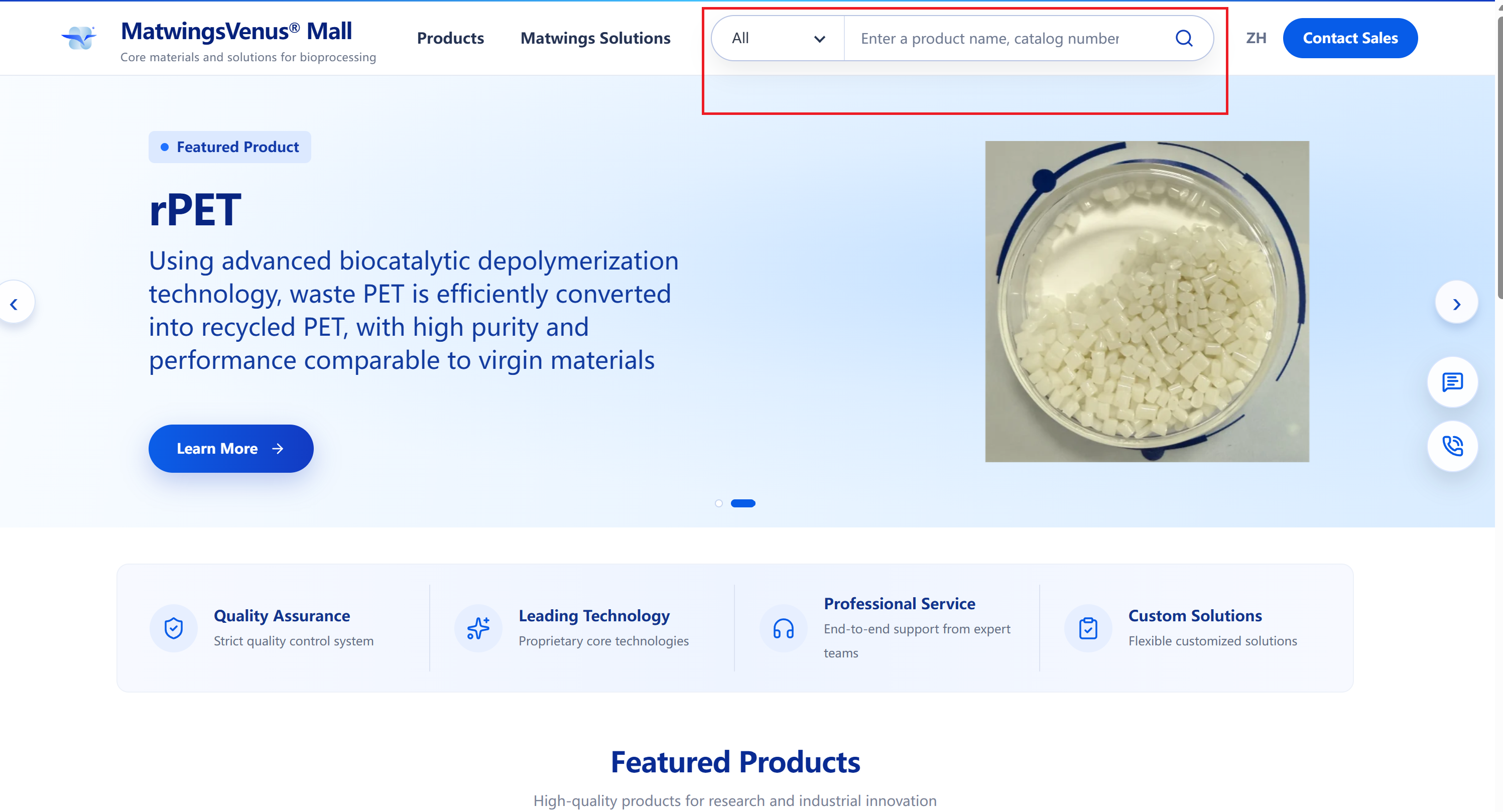Click the Custom Solutions clipboard icon
Screen dimensions: 1503x812
(1087, 628)
